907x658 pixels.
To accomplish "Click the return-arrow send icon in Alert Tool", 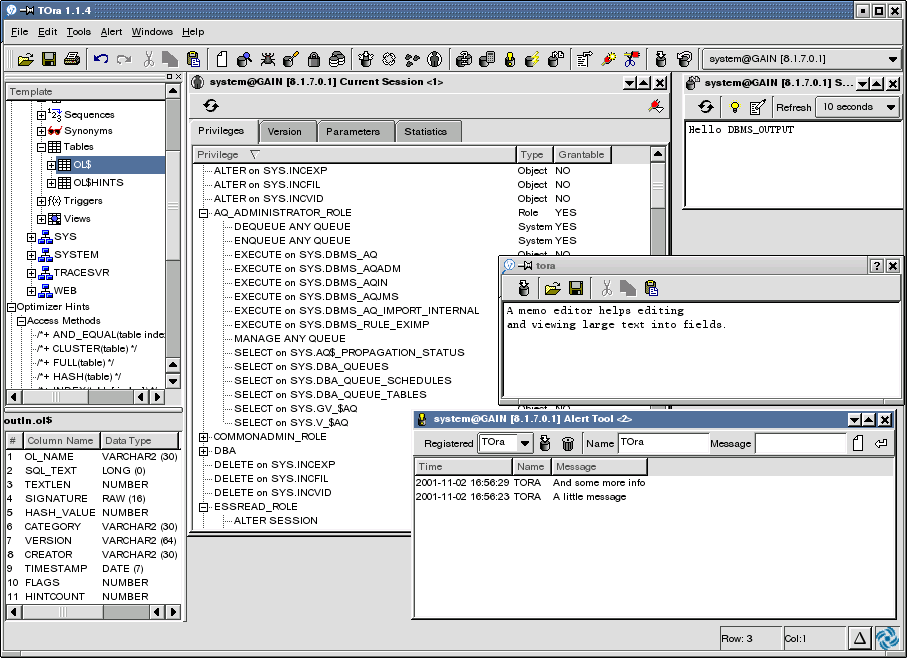I will pyautogui.click(x=881, y=443).
